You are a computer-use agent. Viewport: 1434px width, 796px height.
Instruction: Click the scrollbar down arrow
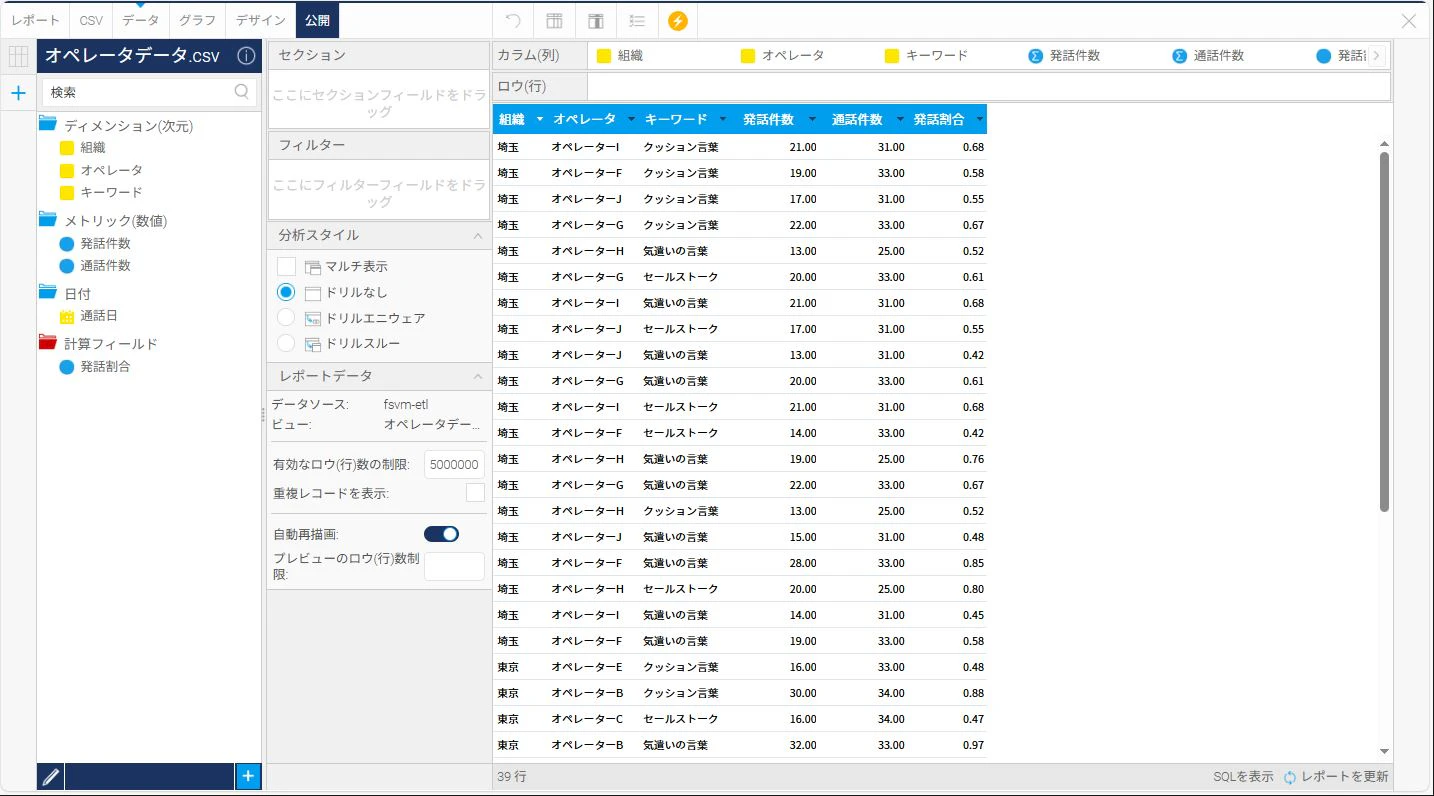coord(1384,751)
